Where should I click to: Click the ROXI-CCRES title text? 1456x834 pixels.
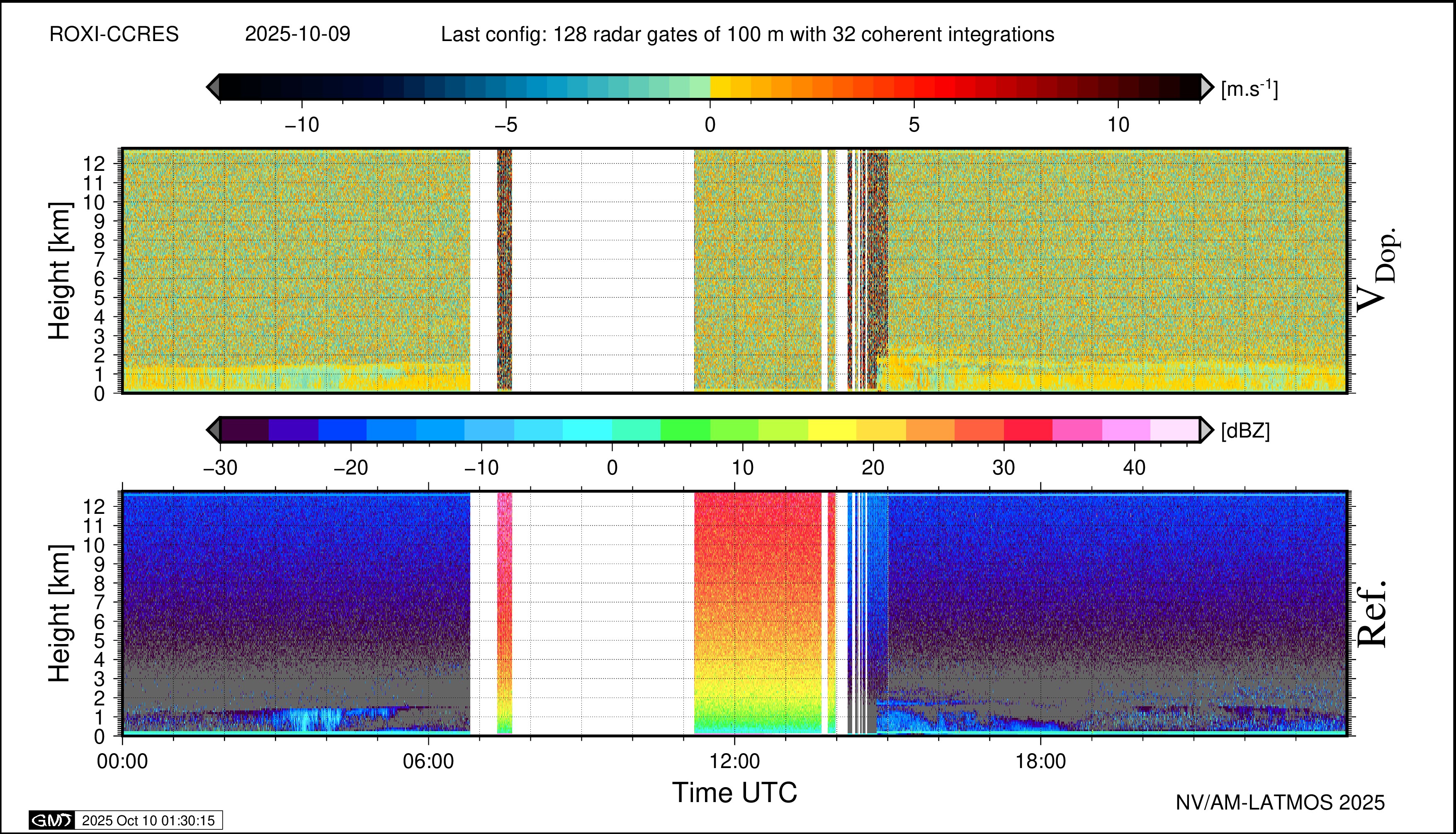[x=114, y=34]
